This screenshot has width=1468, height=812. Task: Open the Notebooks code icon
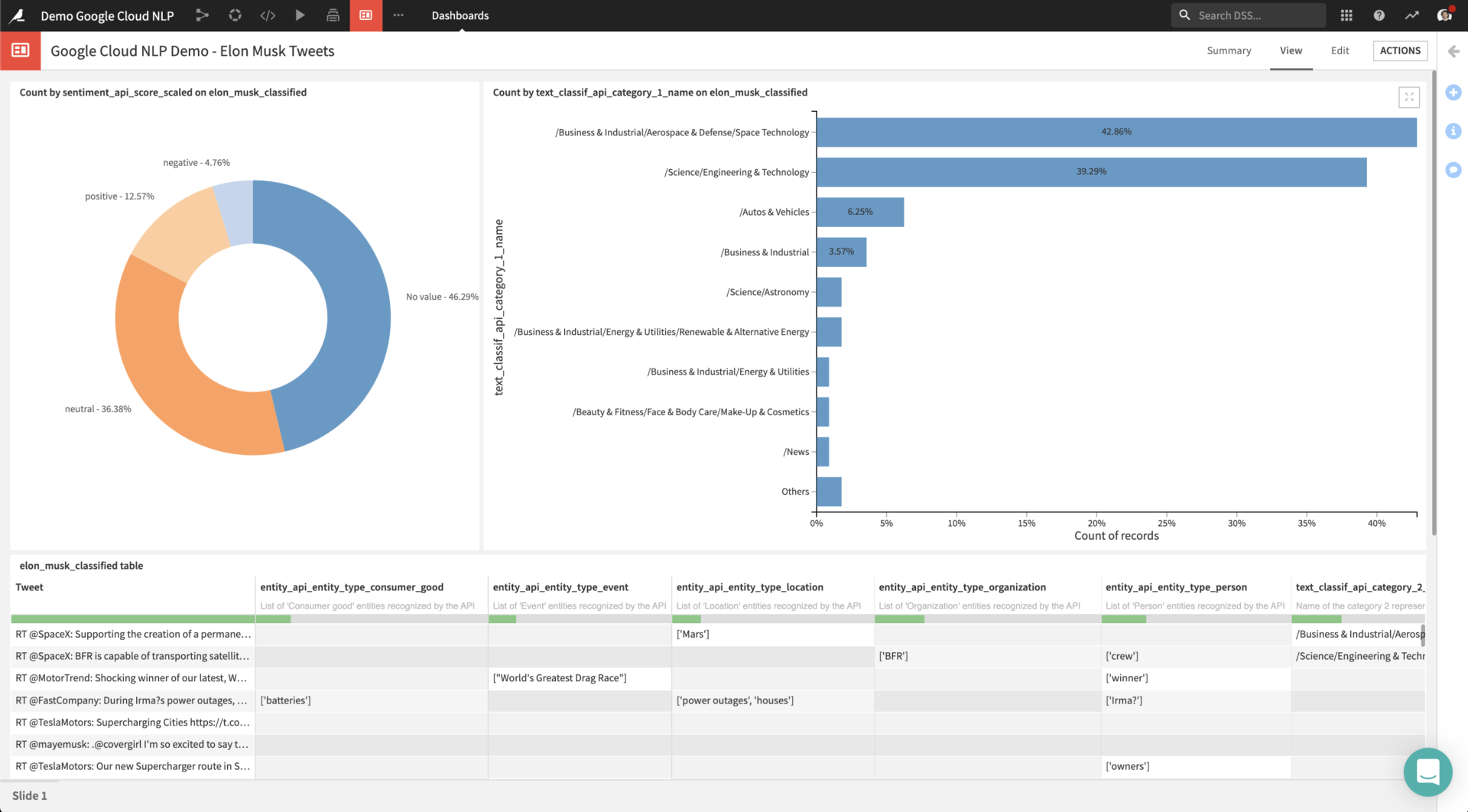pos(267,15)
